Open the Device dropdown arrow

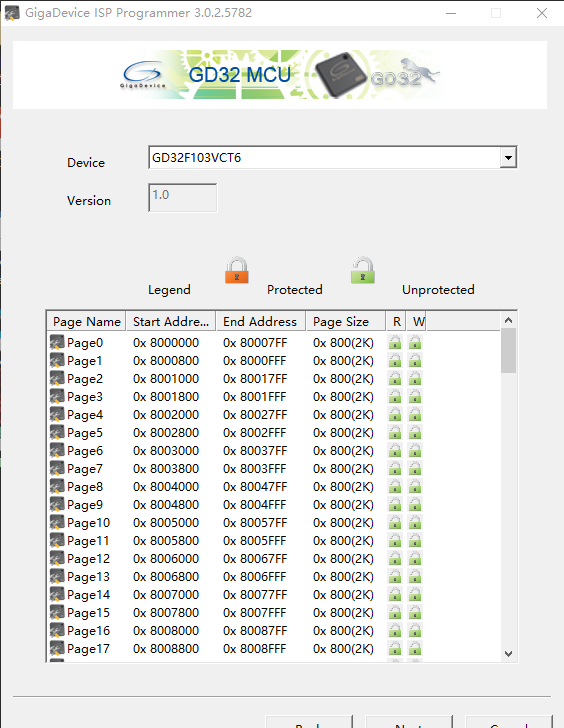pos(508,158)
